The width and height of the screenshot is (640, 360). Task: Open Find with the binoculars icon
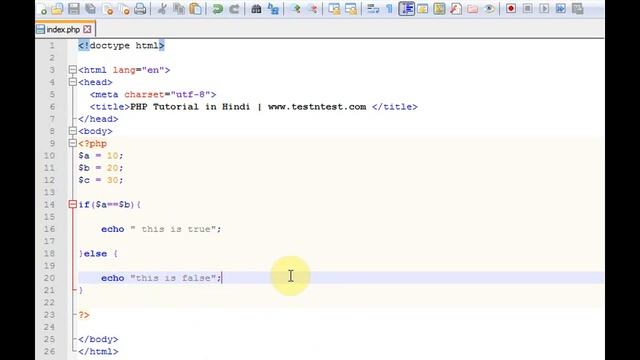pos(256,9)
